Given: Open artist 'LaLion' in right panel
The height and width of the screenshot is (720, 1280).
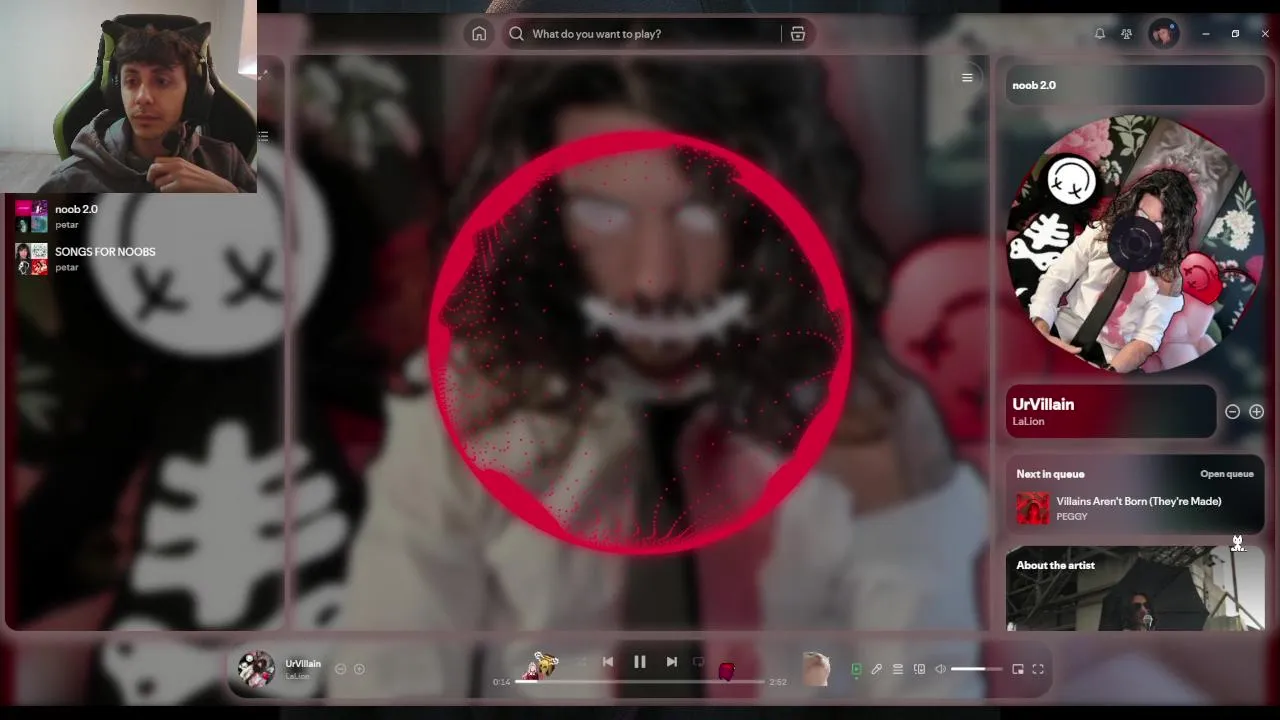Looking at the screenshot, I should coord(1028,422).
